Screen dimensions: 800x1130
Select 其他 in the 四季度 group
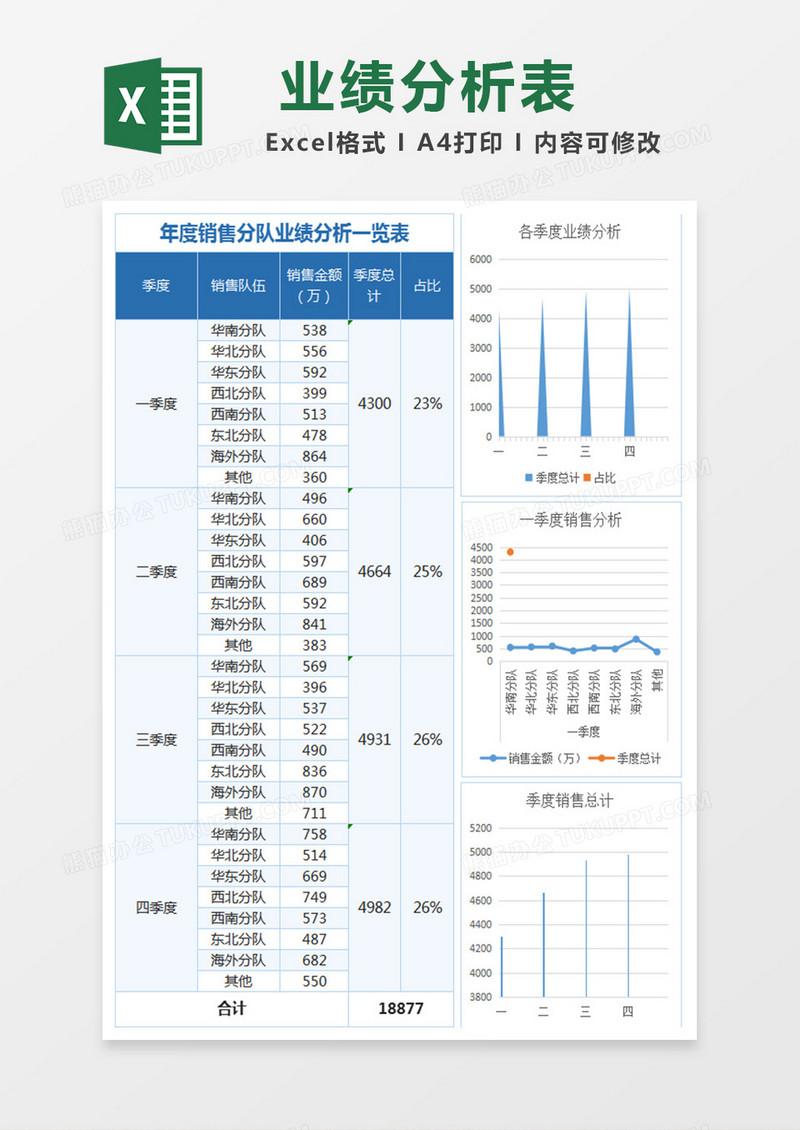(x=239, y=981)
